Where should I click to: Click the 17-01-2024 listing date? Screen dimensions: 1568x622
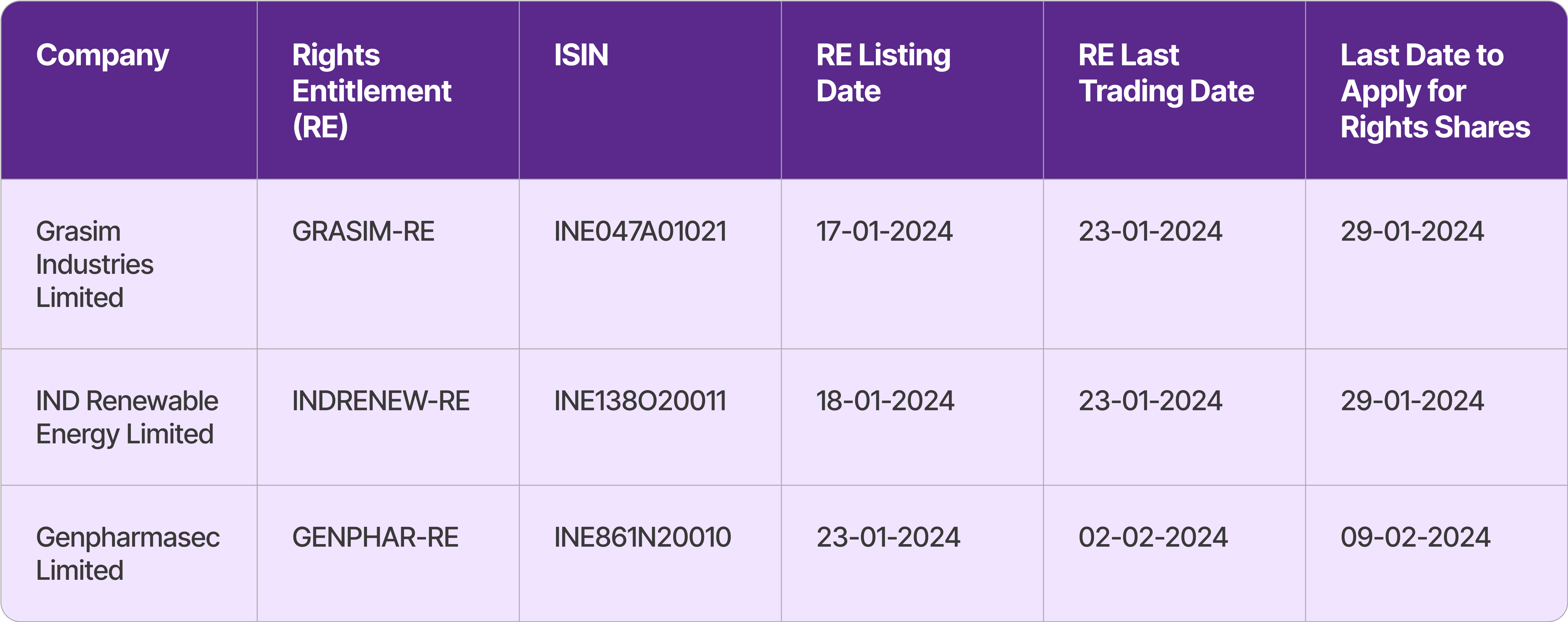click(x=884, y=231)
